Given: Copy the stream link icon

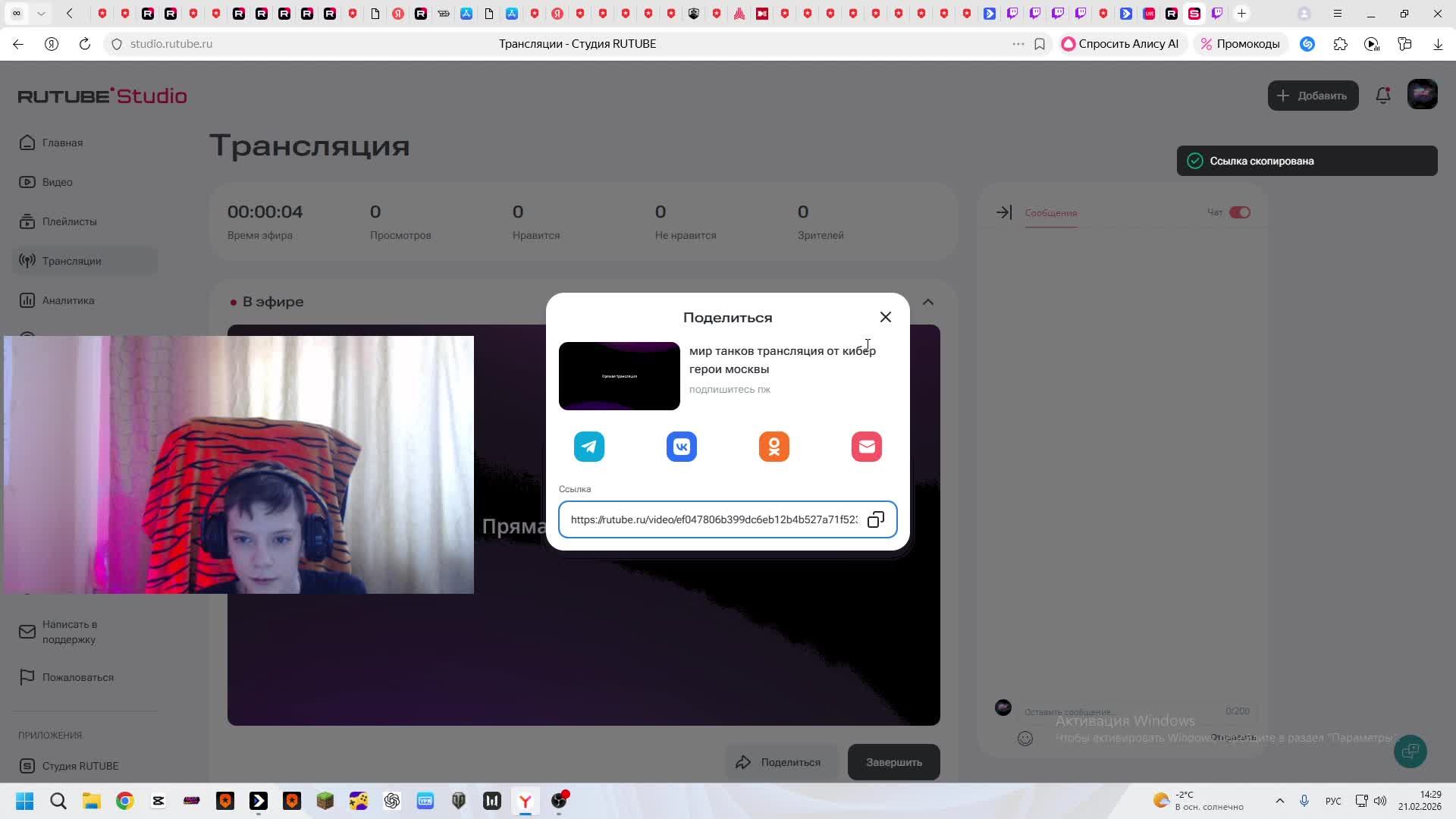Looking at the screenshot, I should coord(876,519).
